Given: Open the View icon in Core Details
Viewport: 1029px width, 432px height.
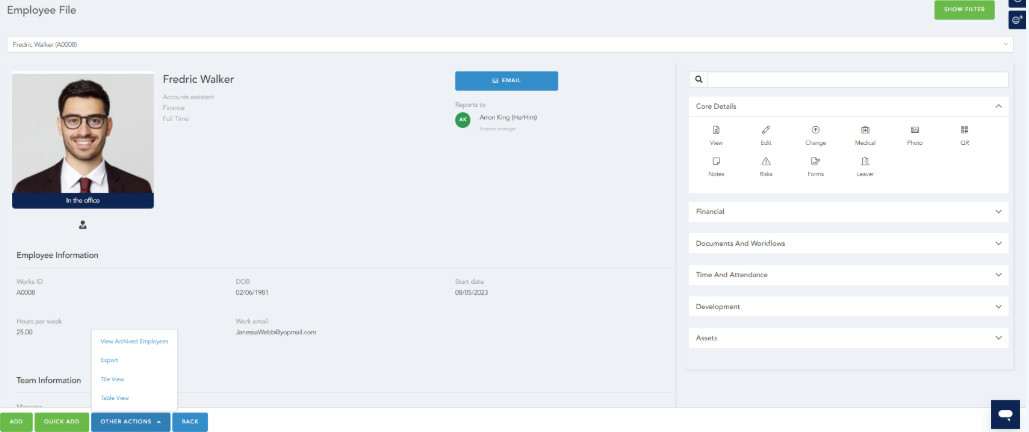Looking at the screenshot, I should 716,131.
